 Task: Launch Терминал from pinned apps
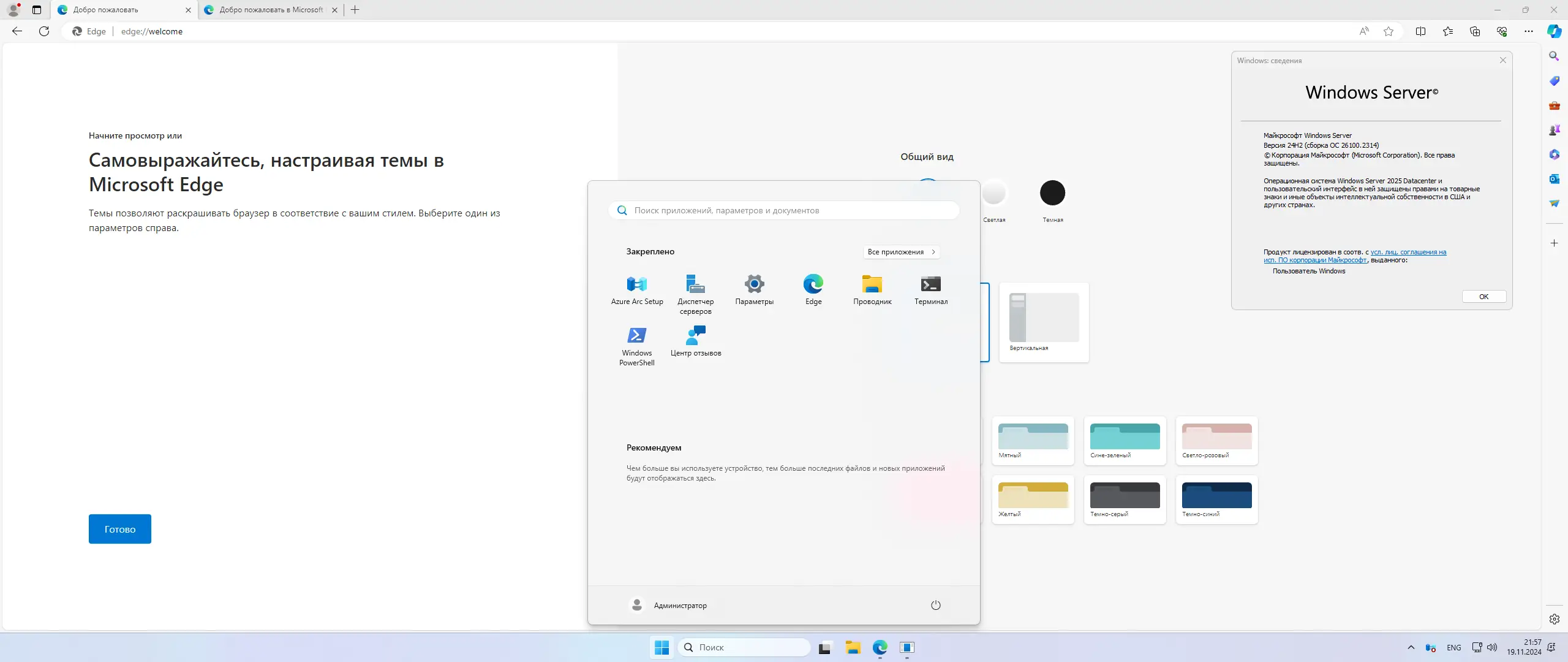[930, 288]
